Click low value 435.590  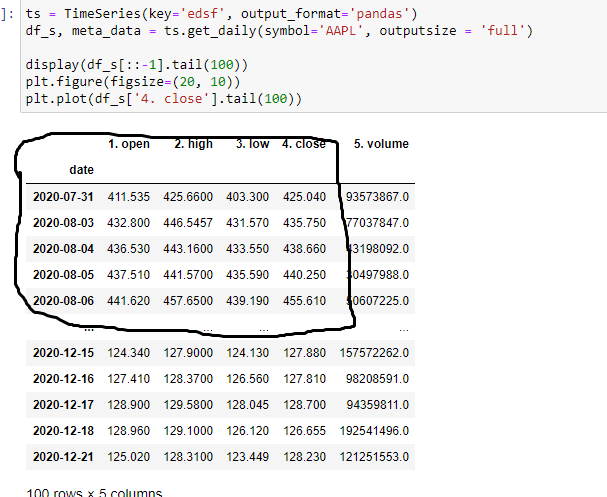tap(247, 275)
